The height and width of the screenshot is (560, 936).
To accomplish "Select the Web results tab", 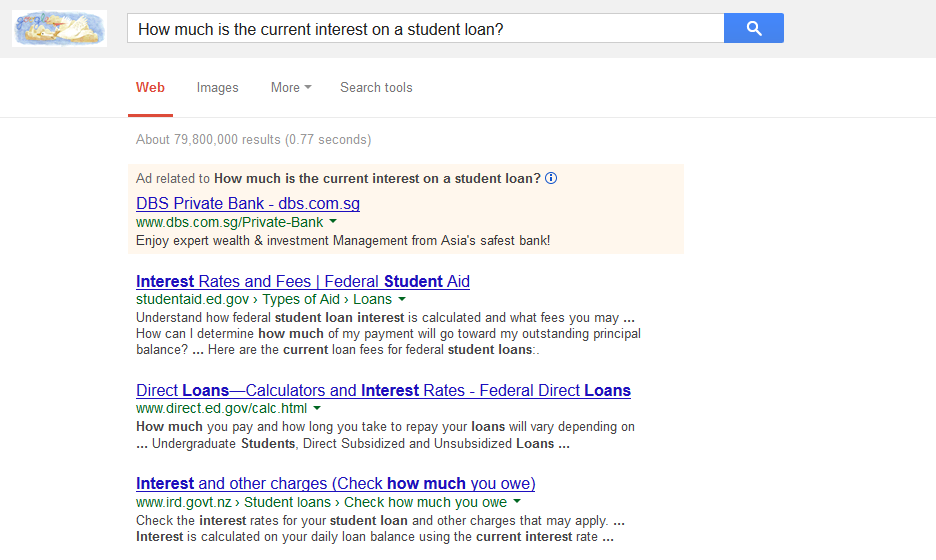I will coord(150,88).
